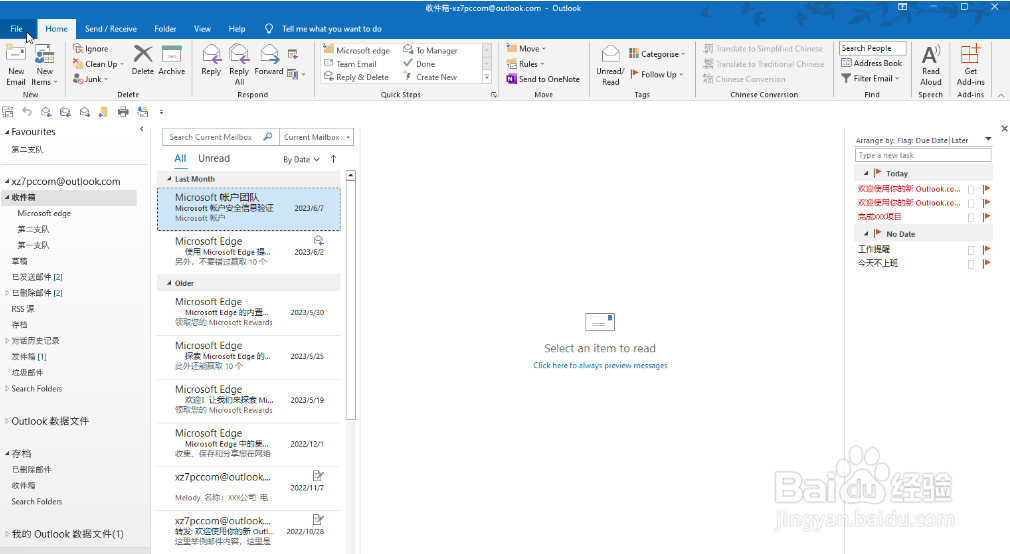This screenshot has width=1010, height=554.
Task: Run the Done quick step
Action: click(x=419, y=64)
